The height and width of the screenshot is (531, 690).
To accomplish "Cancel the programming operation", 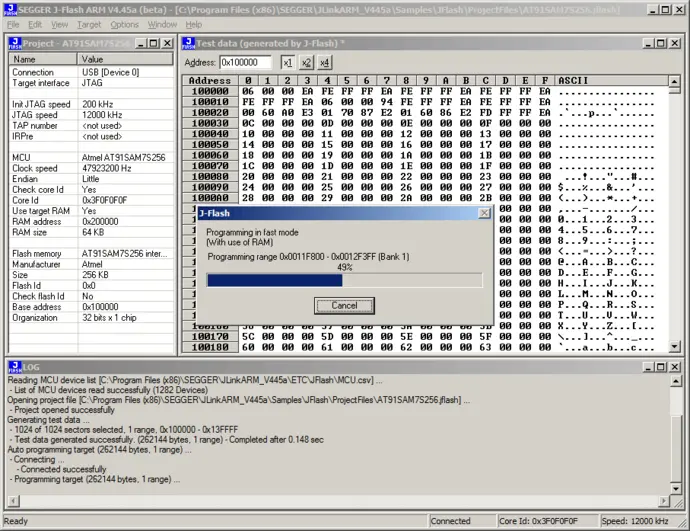I will tap(344, 305).
